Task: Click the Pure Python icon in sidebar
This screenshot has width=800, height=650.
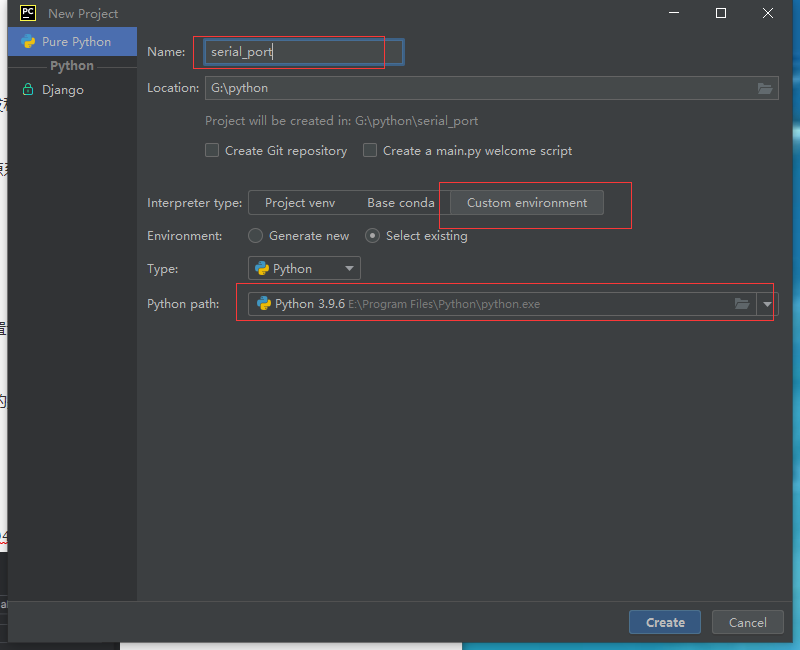Action: point(28,42)
